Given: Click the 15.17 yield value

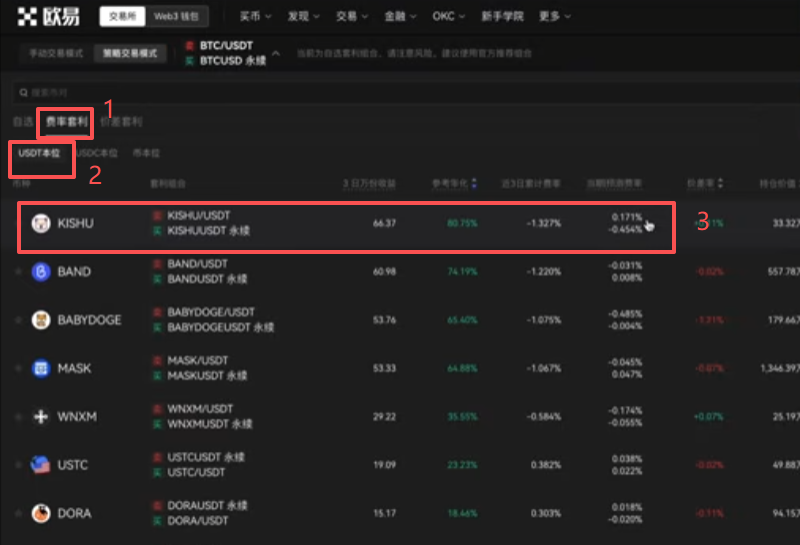Looking at the screenshot, I should pyautogui.click(x=384, y=513).
